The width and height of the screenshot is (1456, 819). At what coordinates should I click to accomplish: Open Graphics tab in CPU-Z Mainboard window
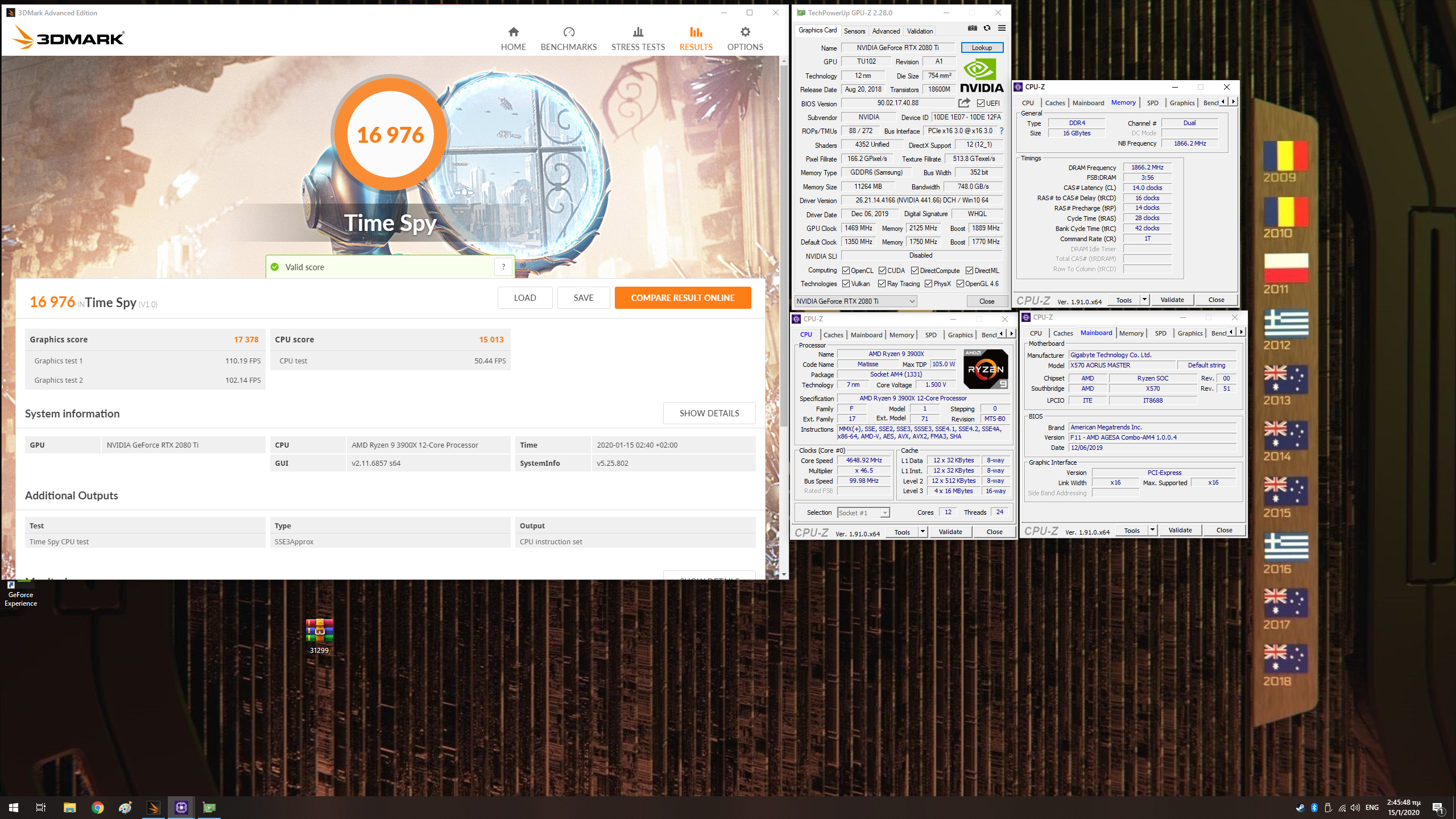tap(1190, 333)
